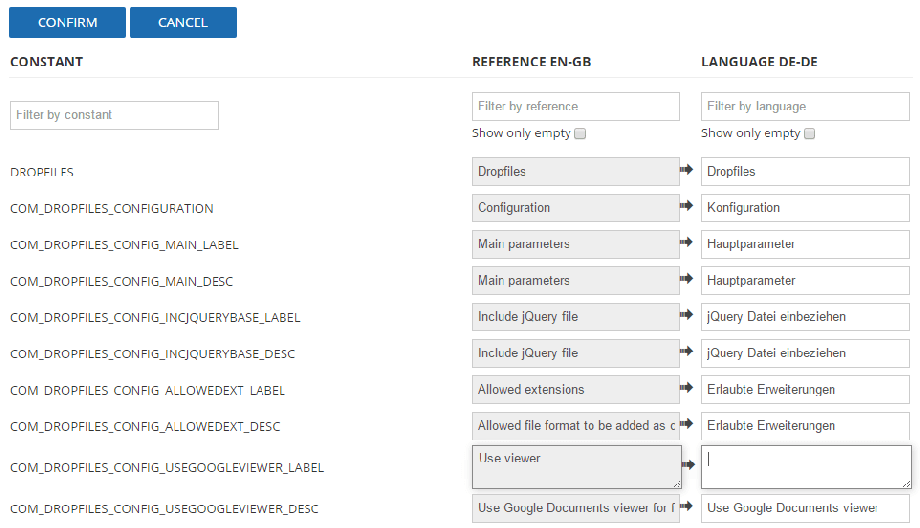
Task: Edit the Konfiguration translation field
Action: click(804, 208)
